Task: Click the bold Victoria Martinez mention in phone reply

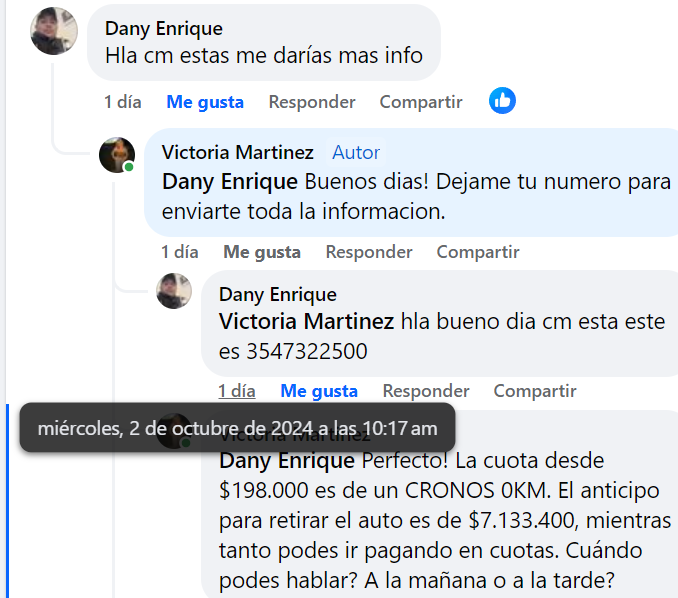Action: 306,321
